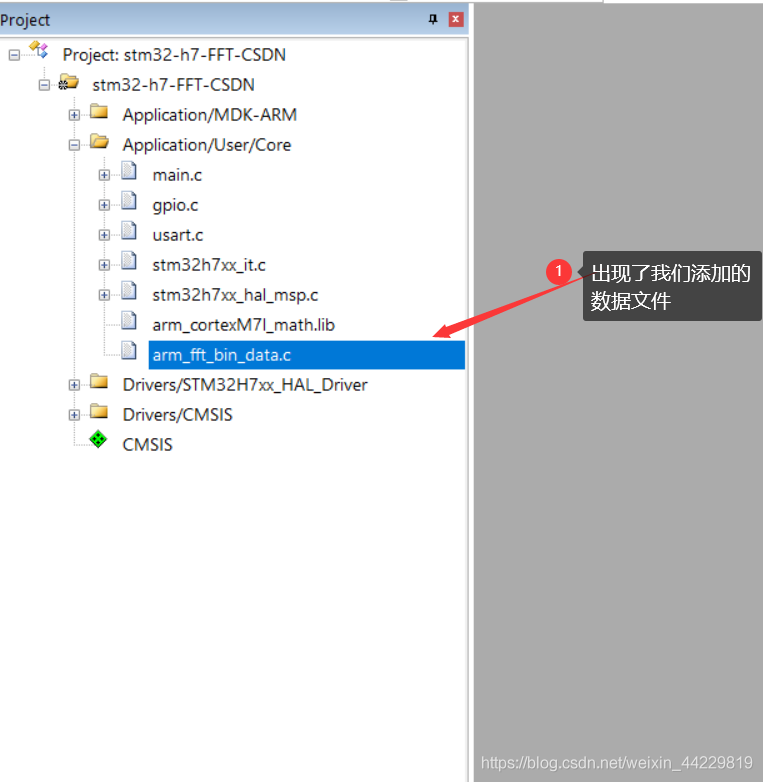Select highlighted arm_fft_bin_data.c file
This screenshot has height=782, width=763.
tap(307, 355)
